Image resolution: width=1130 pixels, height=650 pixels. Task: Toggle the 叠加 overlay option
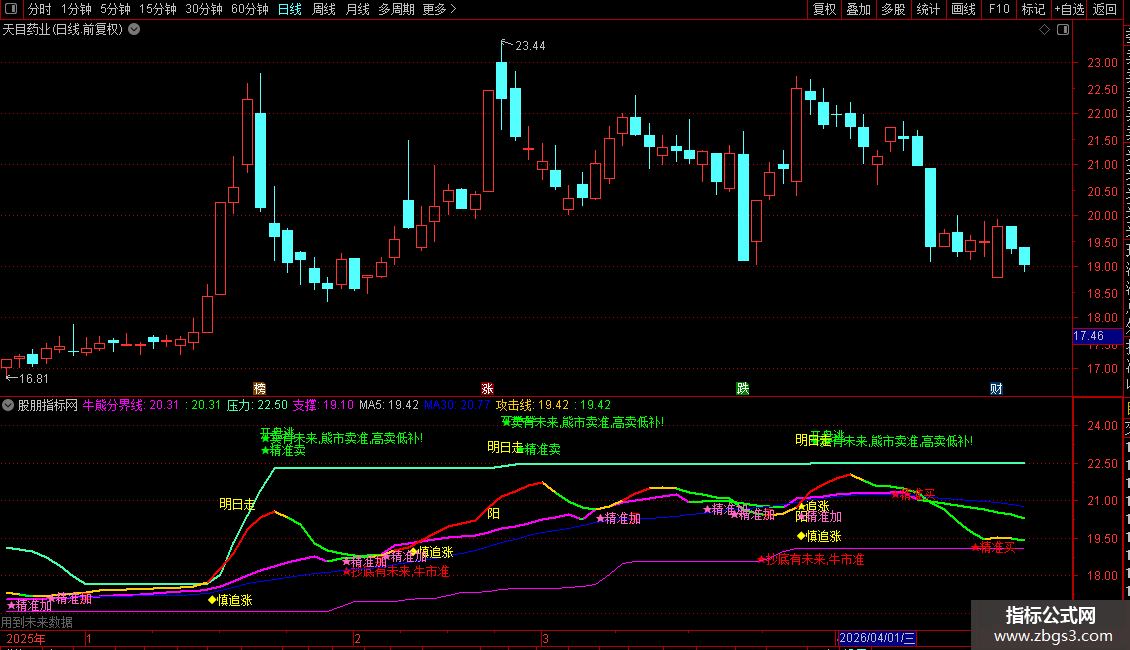pos(859,9)
